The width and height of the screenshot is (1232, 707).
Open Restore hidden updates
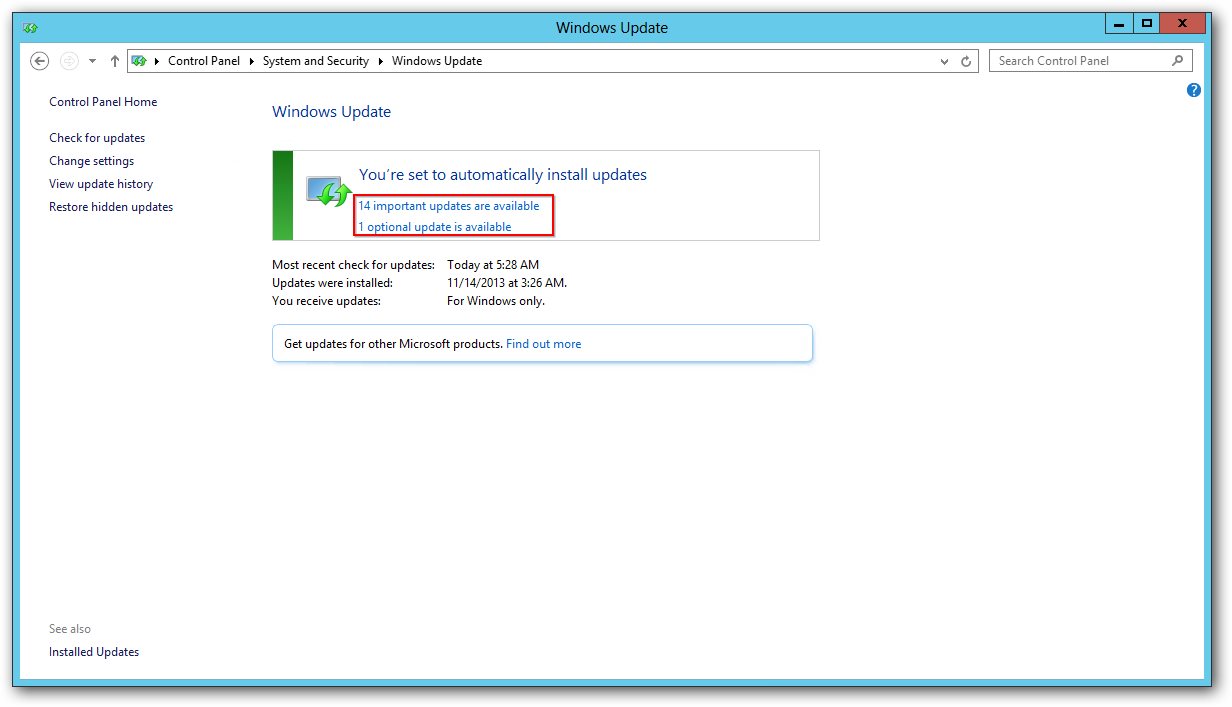[x=111, y=207]
